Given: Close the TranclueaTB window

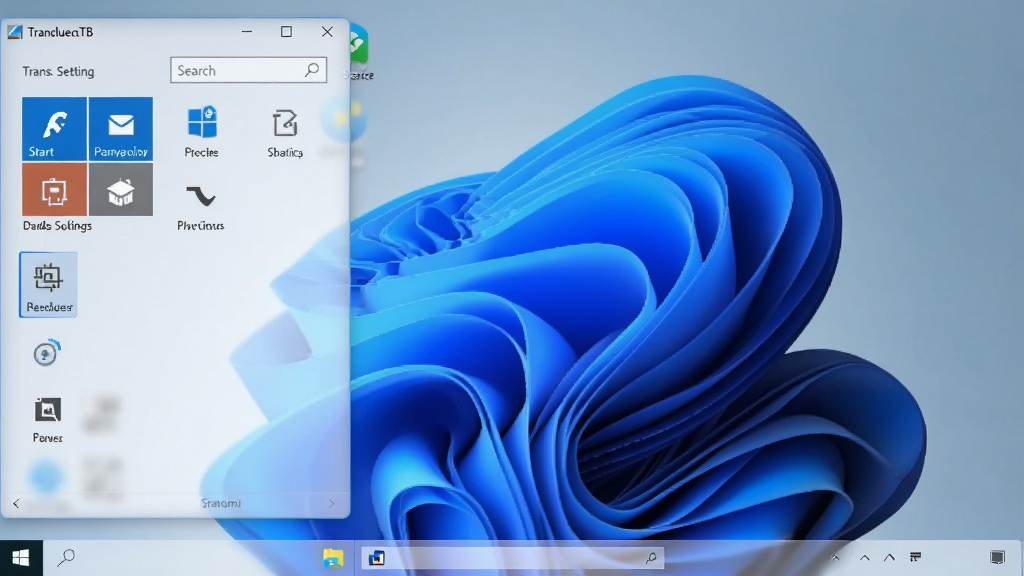Looking at the screenshot, I should tap(327, 31).
